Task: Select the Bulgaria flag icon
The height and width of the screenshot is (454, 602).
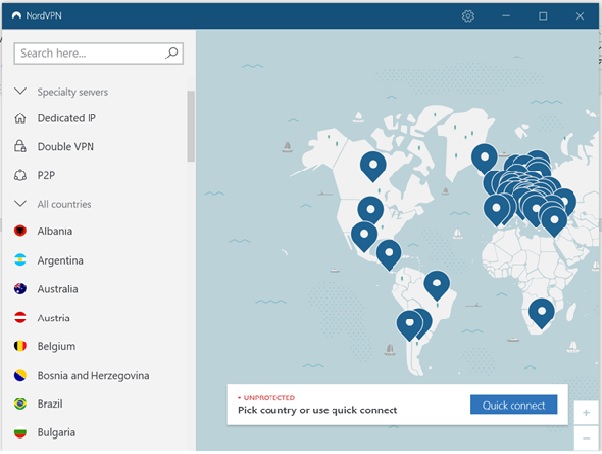Action: pos(20,433)
